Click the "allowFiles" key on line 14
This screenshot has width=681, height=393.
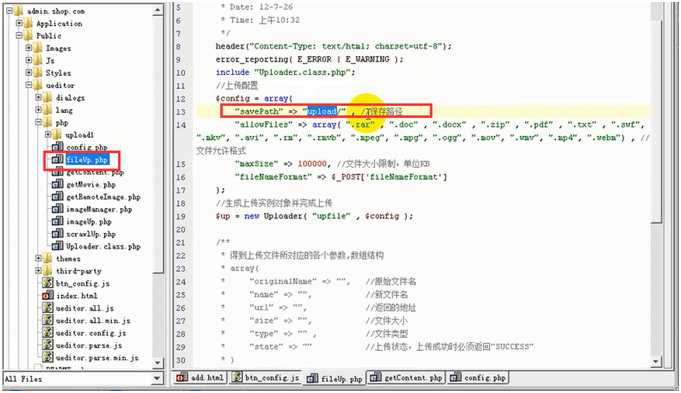tap(264, 125)
